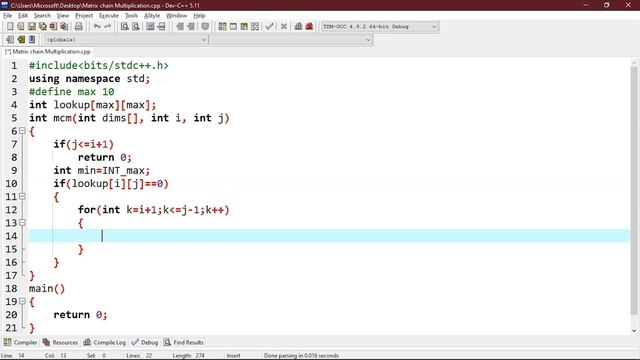The height and width of the screenshot is (360, 640).
Task: Open the Window menu
Action: (176, 16)
